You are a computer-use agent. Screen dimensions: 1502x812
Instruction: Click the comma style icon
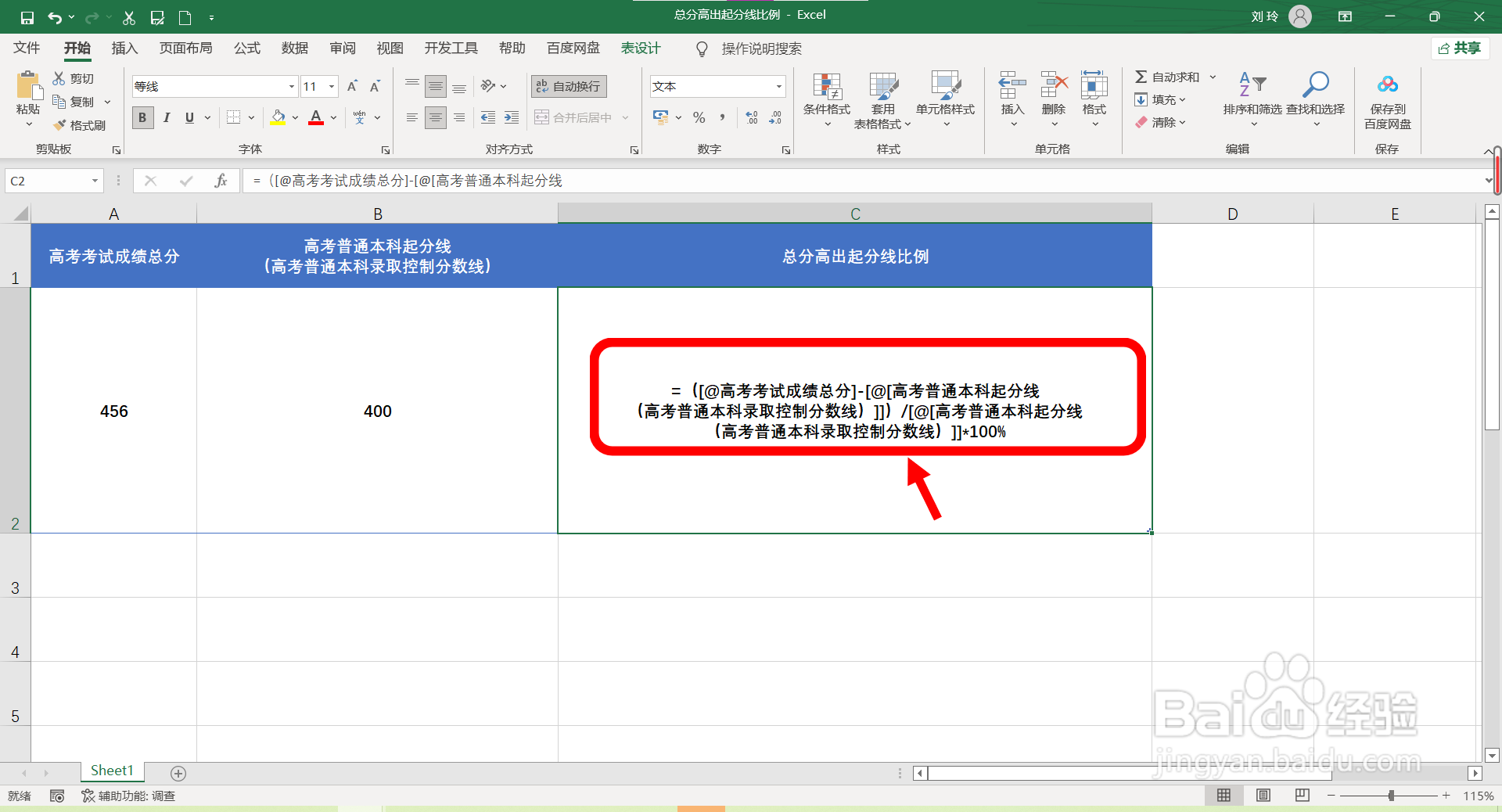tap(722, 117)
